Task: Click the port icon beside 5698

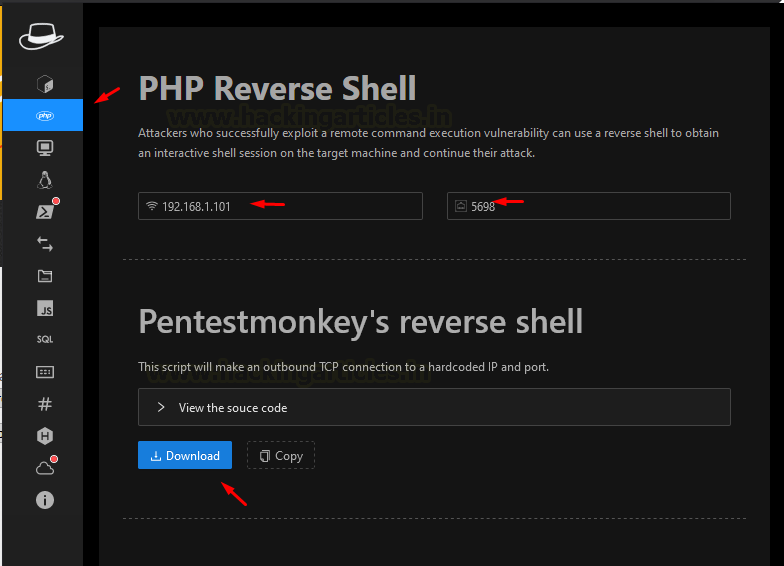Action: 460,206
